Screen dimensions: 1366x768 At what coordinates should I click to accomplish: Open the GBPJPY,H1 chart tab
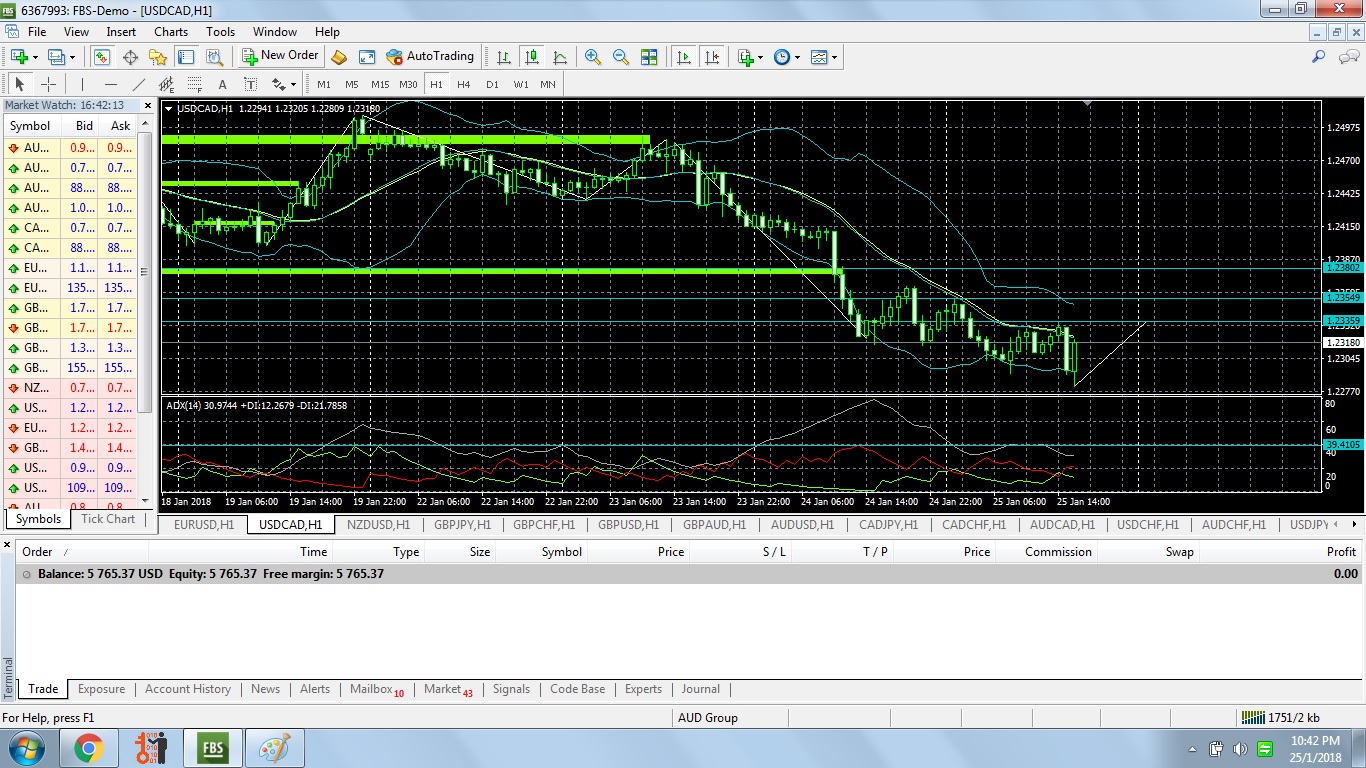(x=461, y=524)
